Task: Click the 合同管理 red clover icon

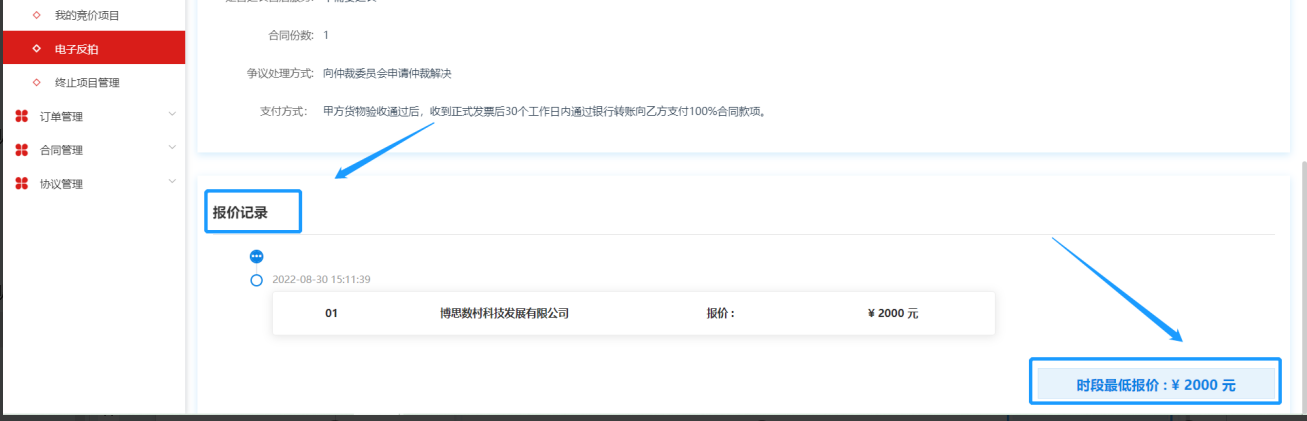Action: point(22,150)
